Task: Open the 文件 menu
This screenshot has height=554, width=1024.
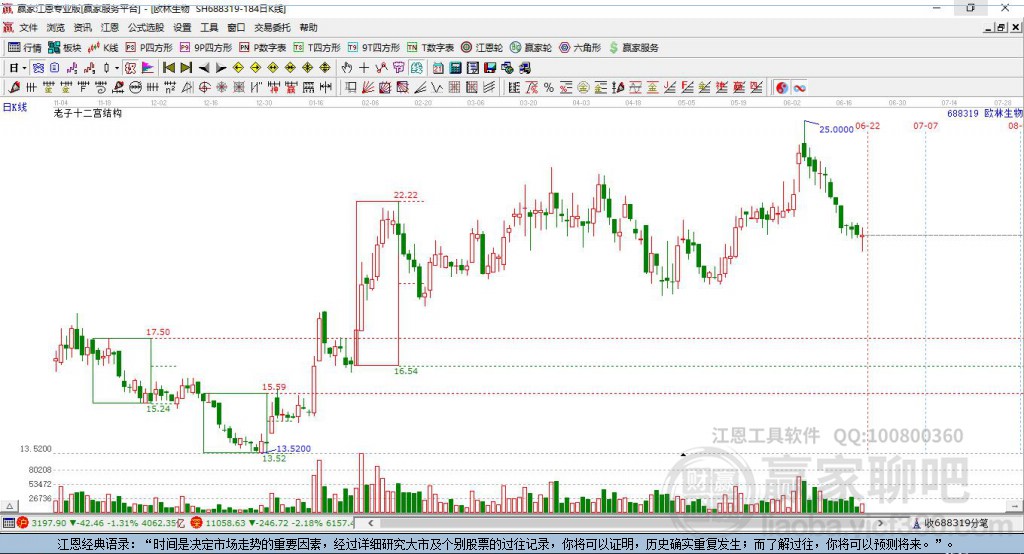Action: (x=29, y=27)
